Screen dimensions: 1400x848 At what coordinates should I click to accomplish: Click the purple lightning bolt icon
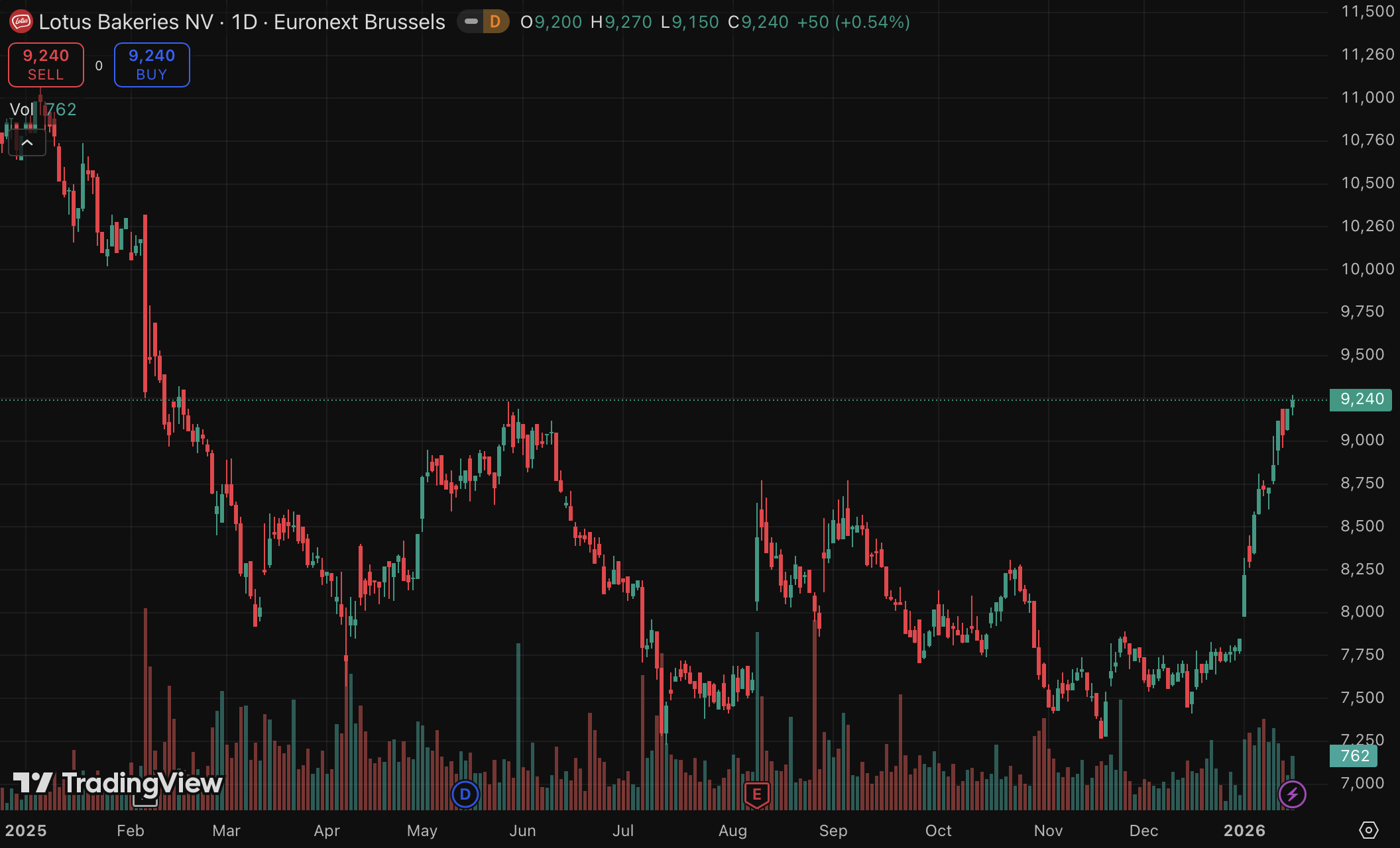(x=1292, y=794)
